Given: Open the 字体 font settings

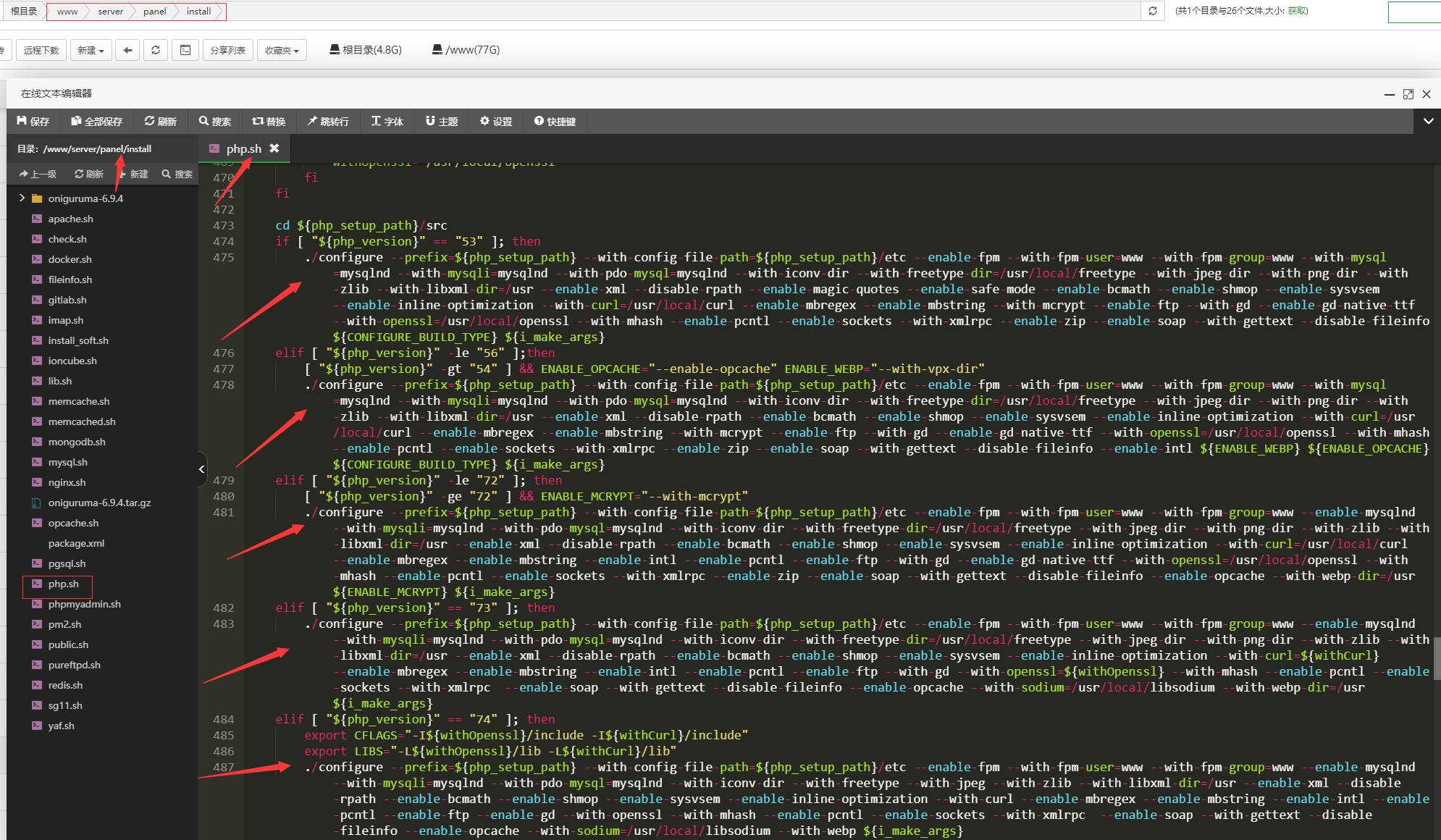Looking at the screenshot, I should click(387, 121).
